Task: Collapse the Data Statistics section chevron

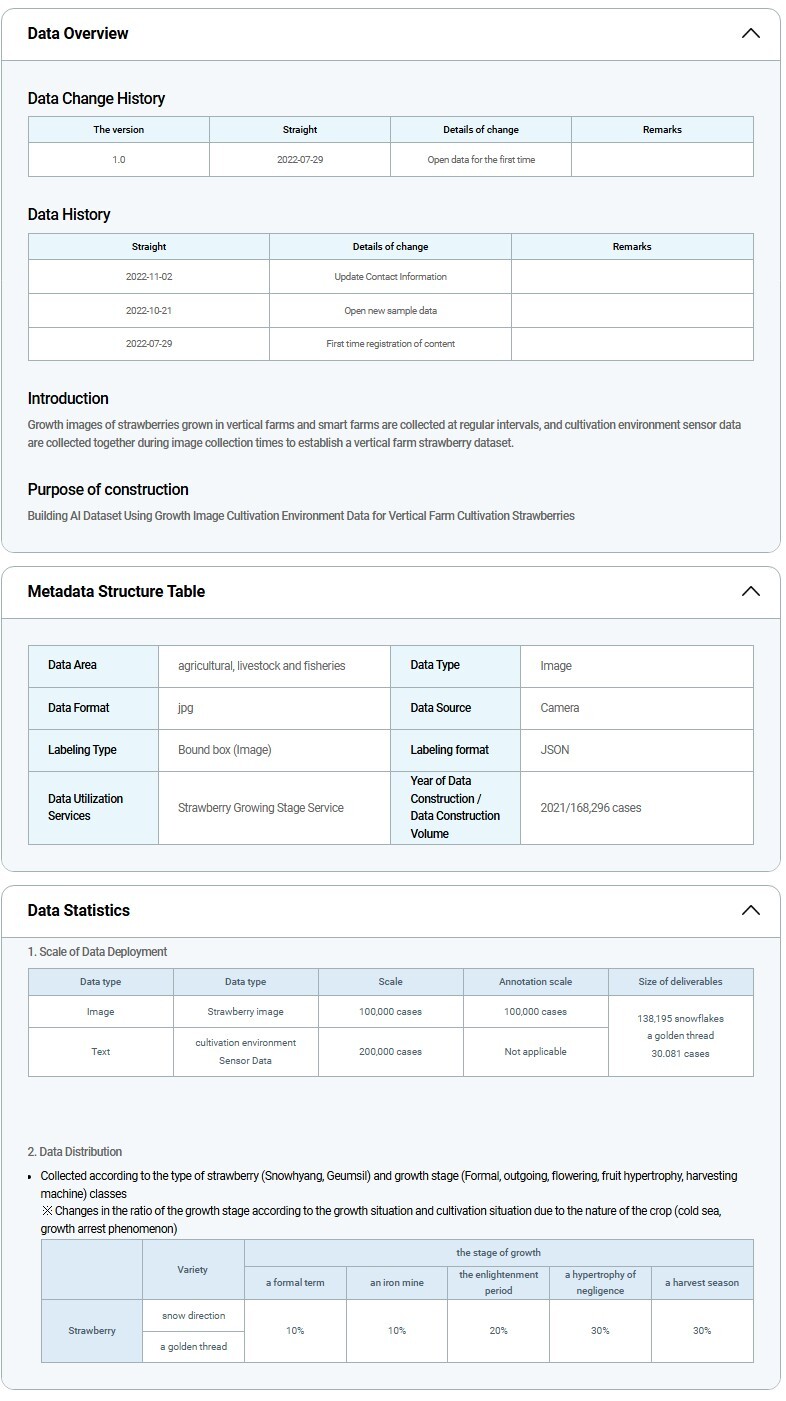Action: click(x=750, y=910)
